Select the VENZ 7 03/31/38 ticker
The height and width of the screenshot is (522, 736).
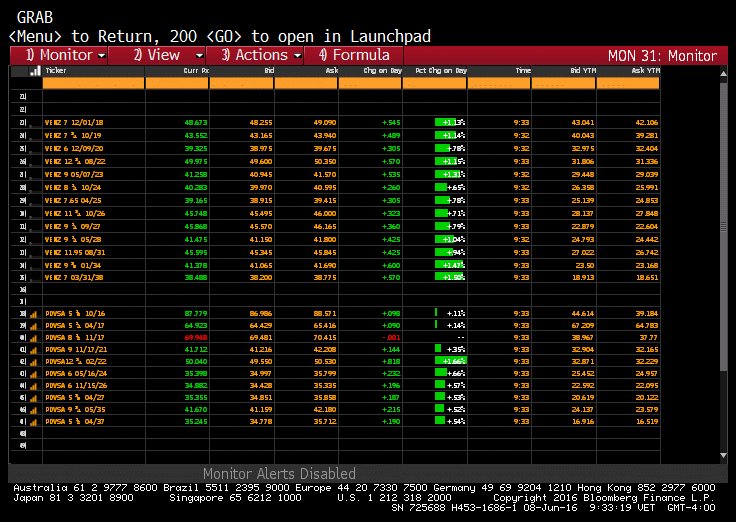[x=74, y=277]
